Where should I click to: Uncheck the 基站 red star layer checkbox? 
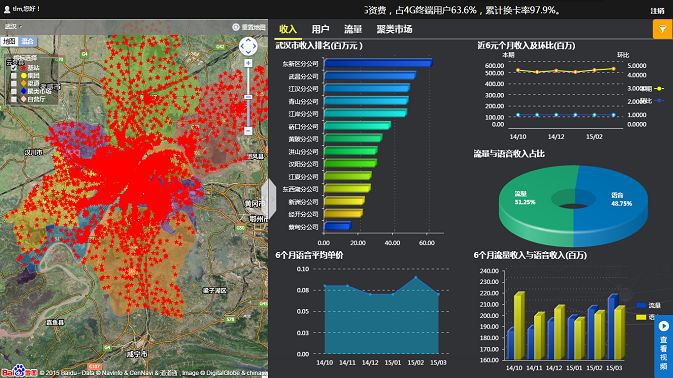[x=14, y=68]
